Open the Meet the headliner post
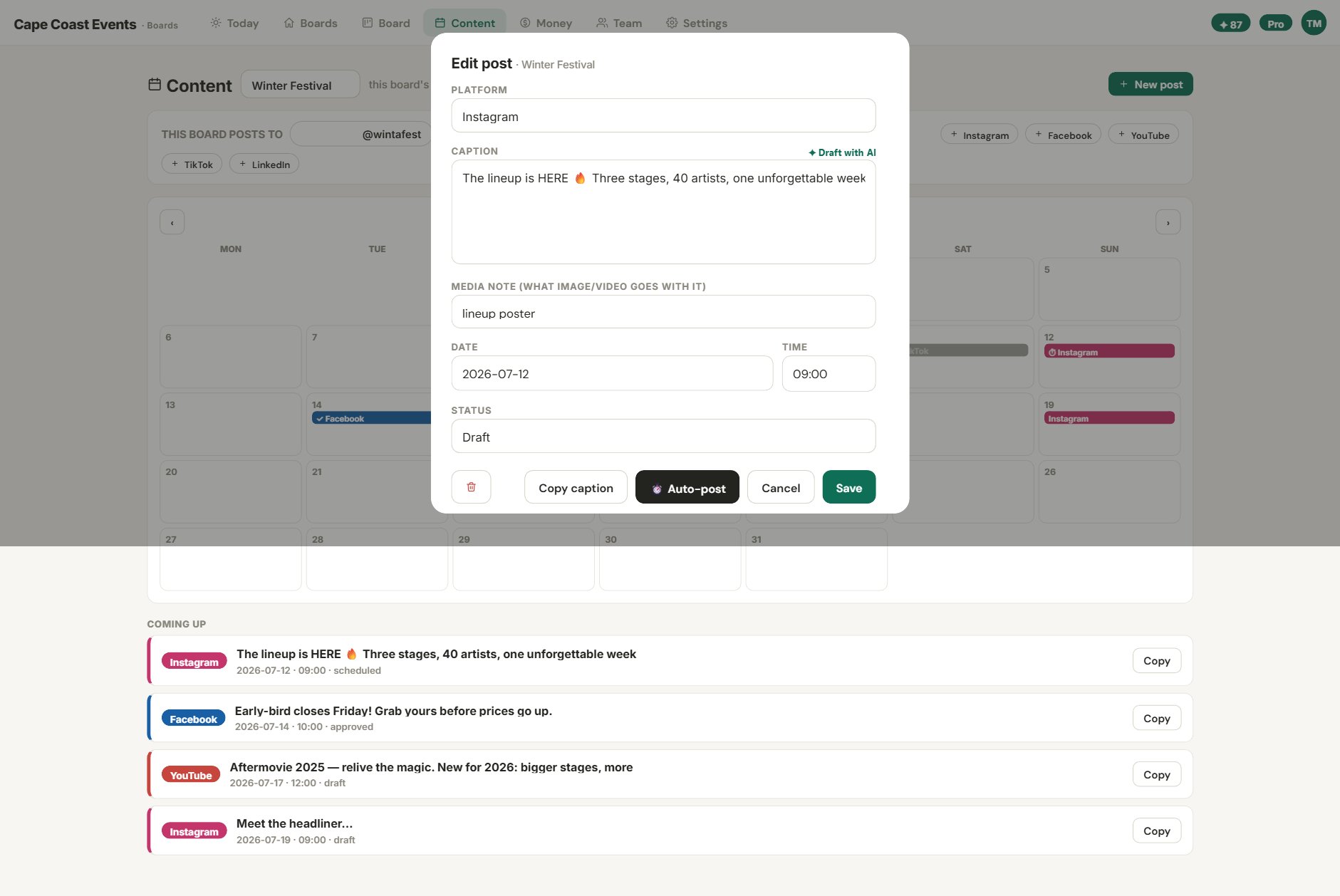This screenshot has width=1340, height=896. tap(670, 830)
